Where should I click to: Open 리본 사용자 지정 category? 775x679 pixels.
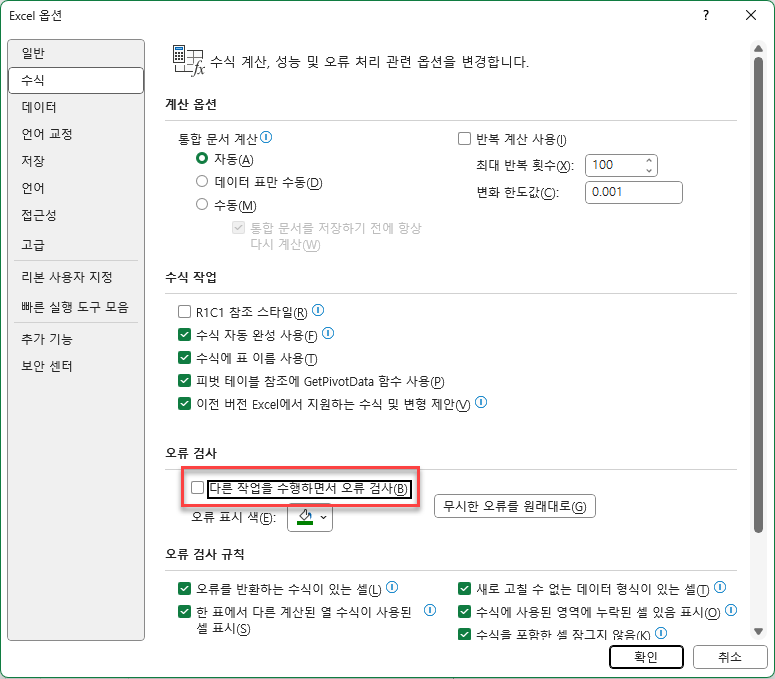(x=76, y=277)
